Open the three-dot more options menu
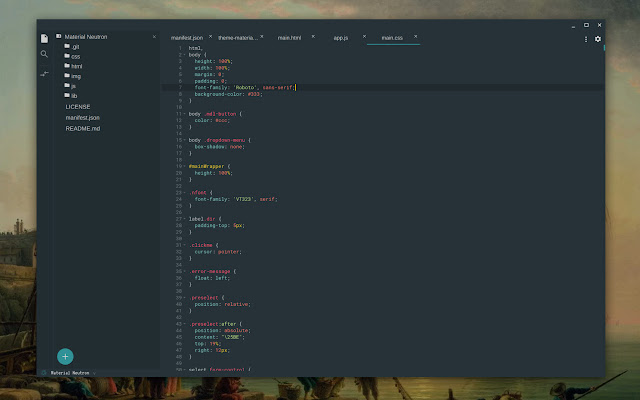 [x=586, y=39]
